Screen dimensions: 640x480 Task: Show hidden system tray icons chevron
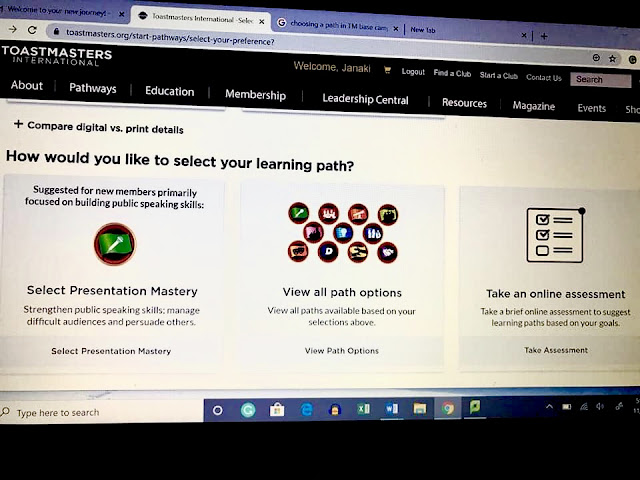[x=549, y=407]
